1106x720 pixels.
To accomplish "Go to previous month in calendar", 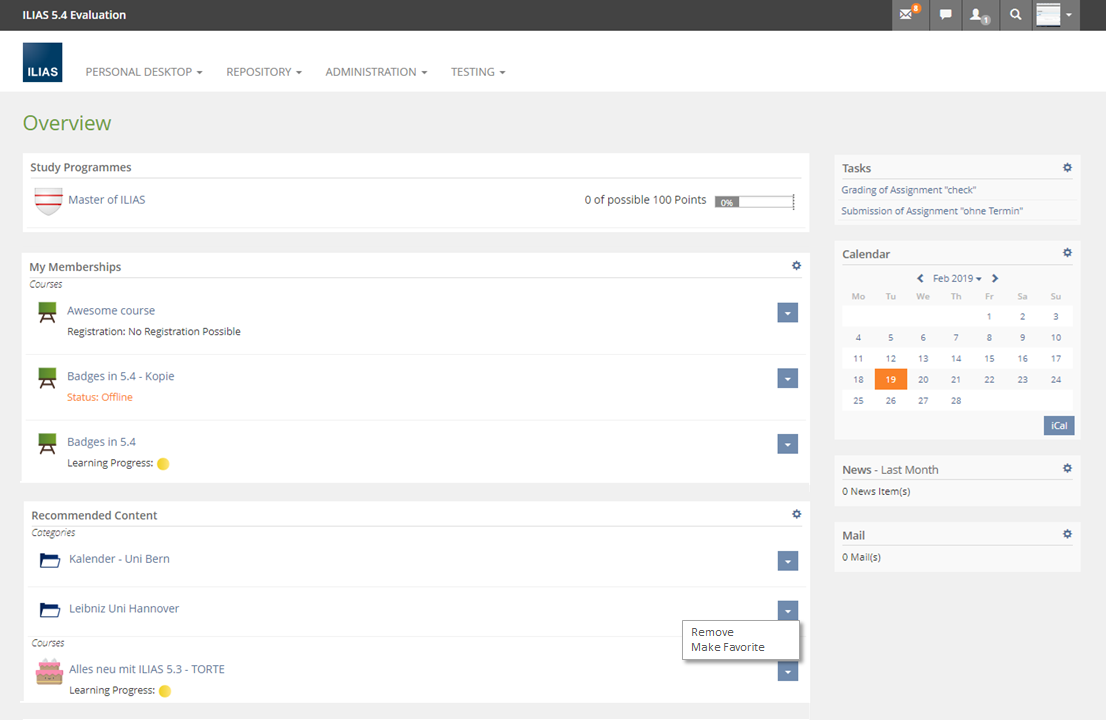I will 921,279.
